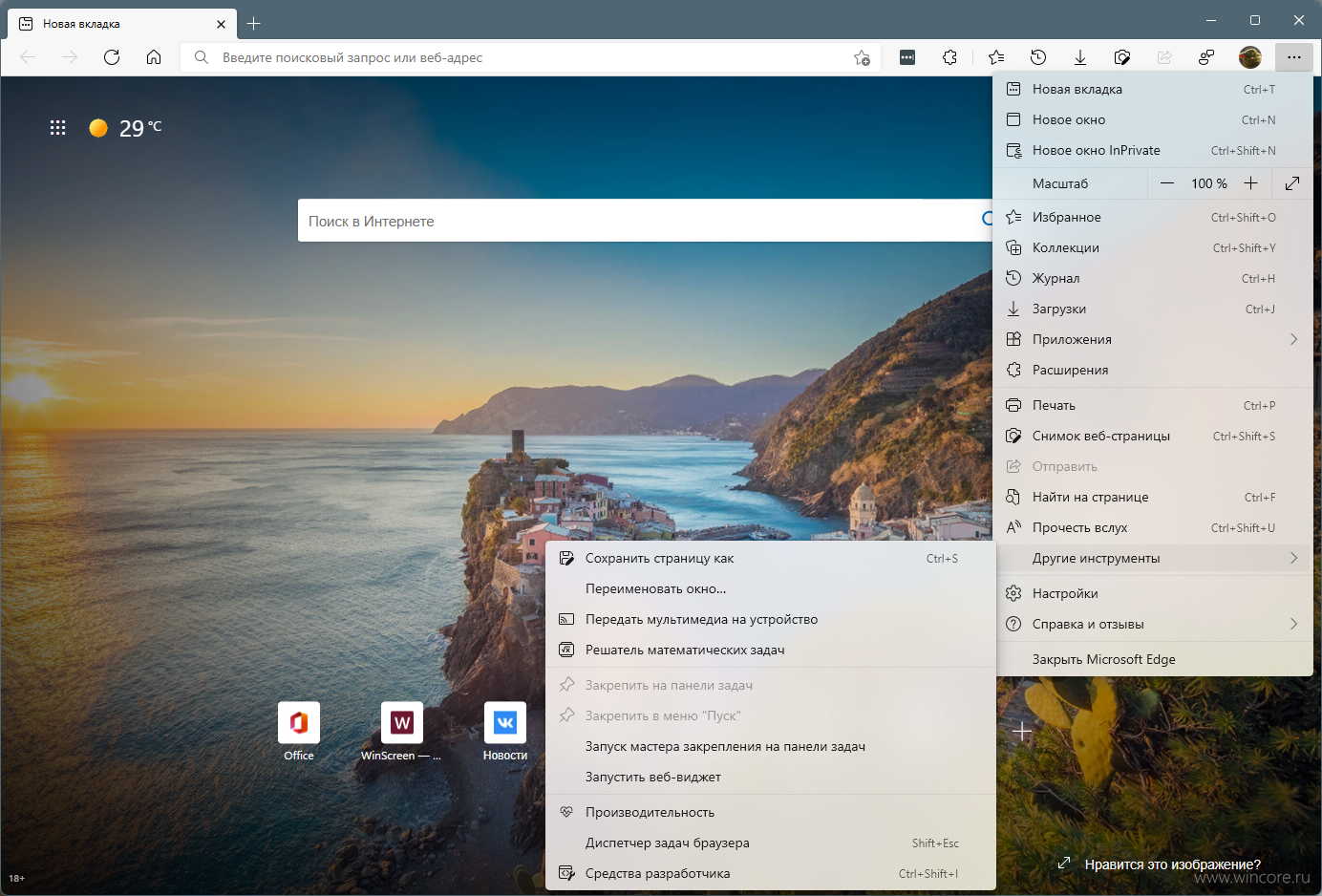
Task: Select Новое окно menu item
Action: click(x=1153, y=119)
